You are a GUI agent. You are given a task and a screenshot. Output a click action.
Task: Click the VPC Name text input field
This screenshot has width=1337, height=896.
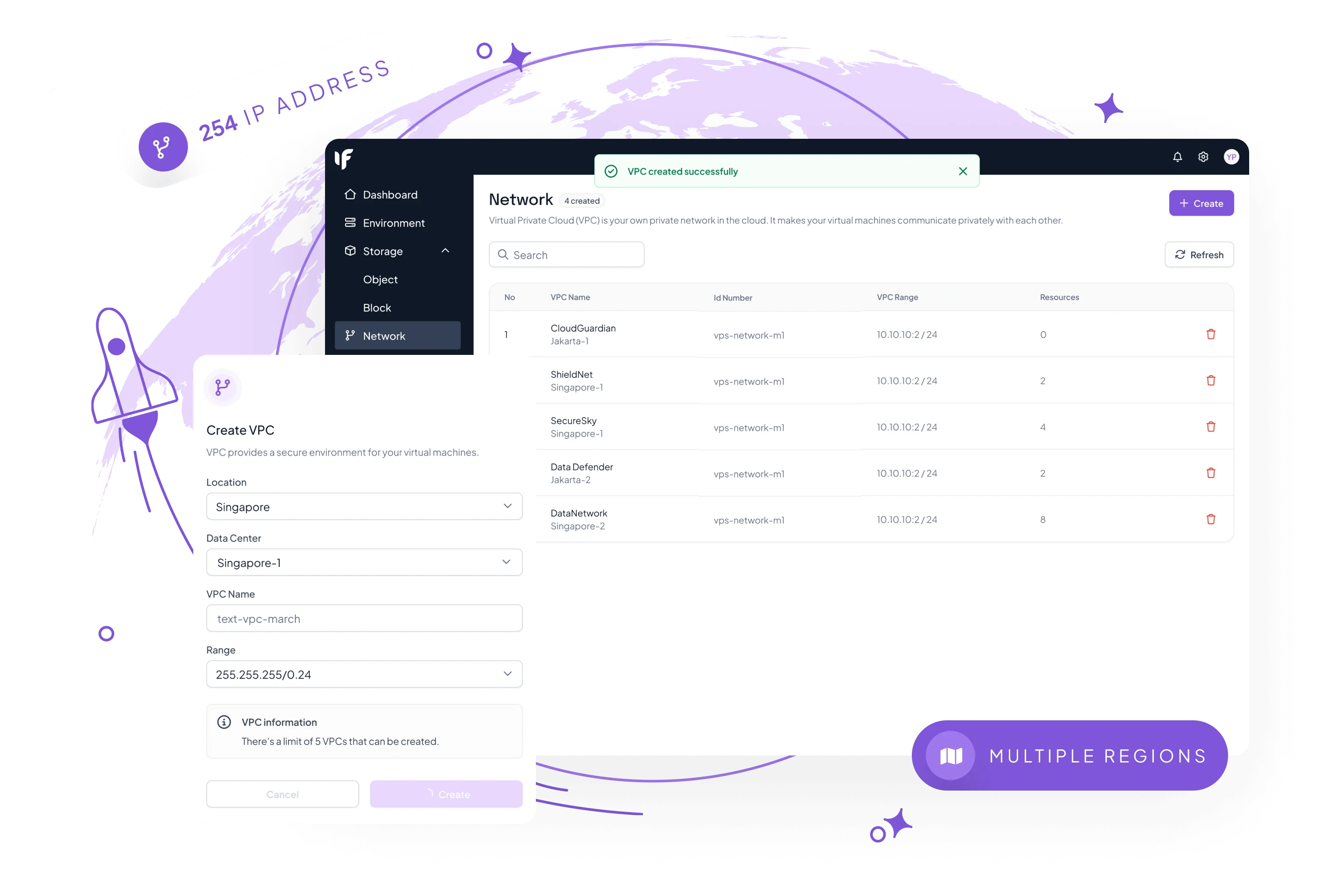click(x=363, y=618)
